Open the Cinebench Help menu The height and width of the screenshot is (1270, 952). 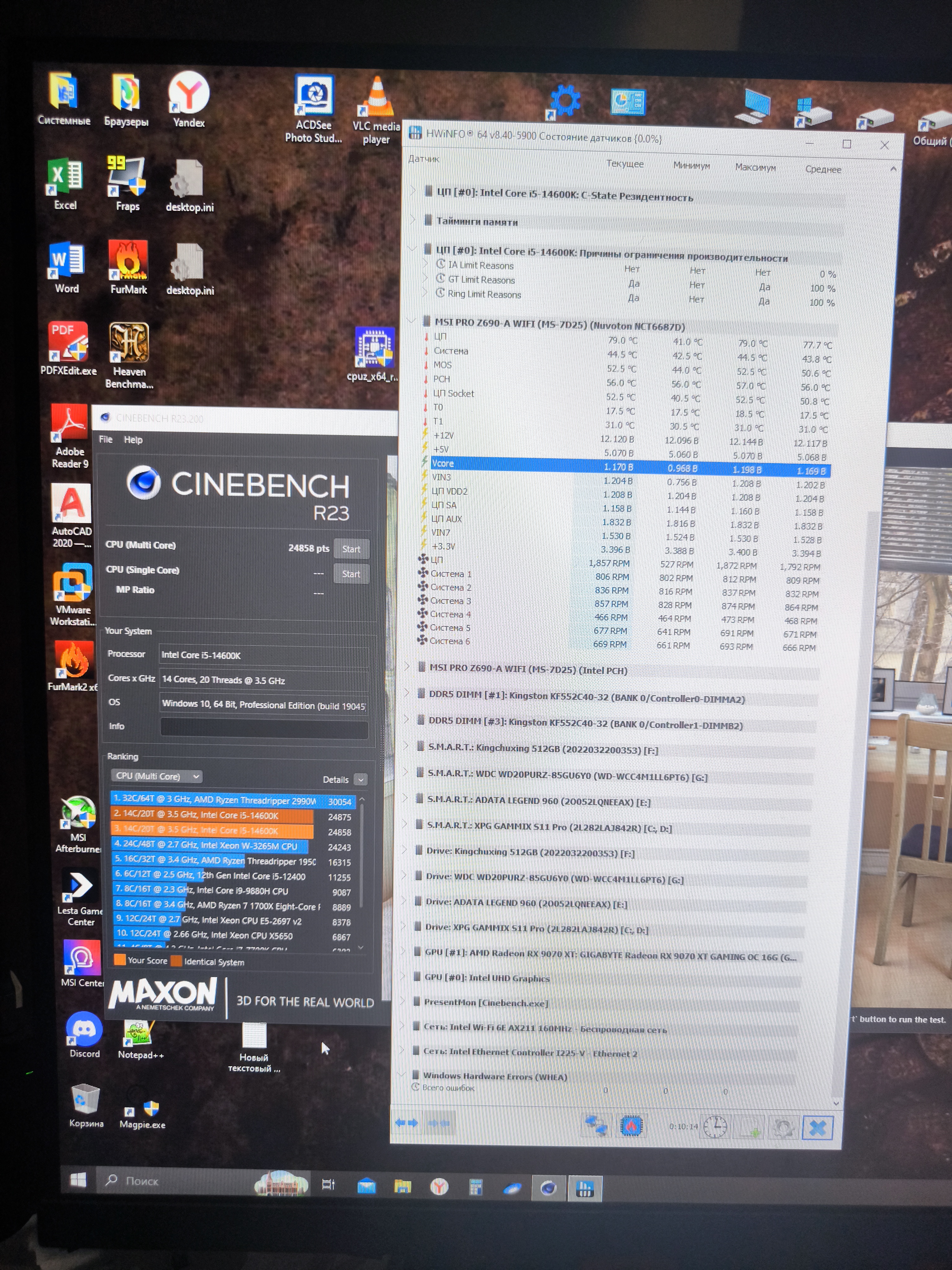click(x=133, y=440)
